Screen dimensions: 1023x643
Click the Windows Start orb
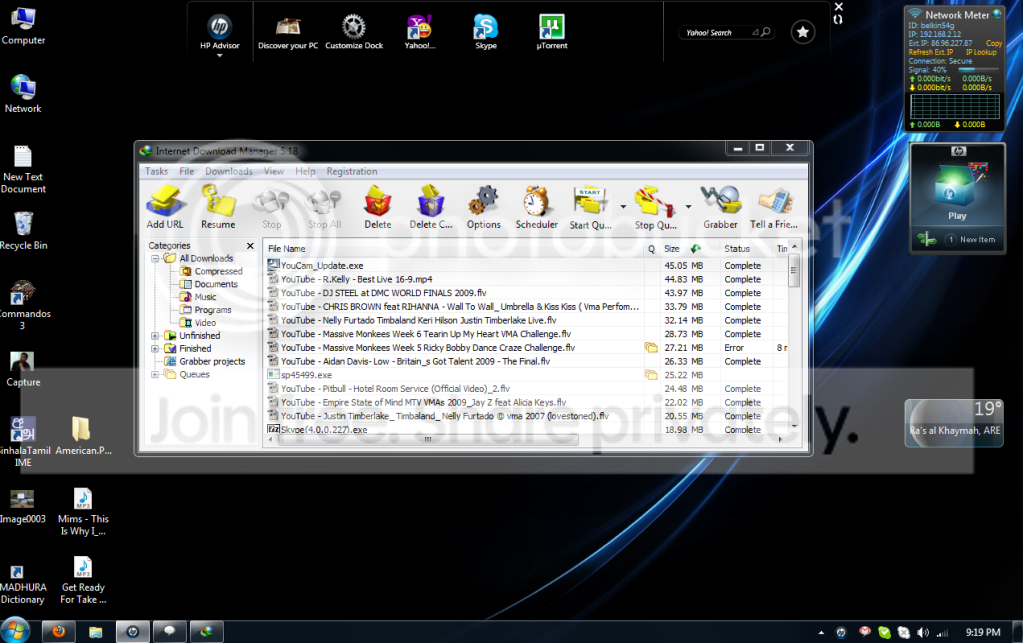[15, 631]
